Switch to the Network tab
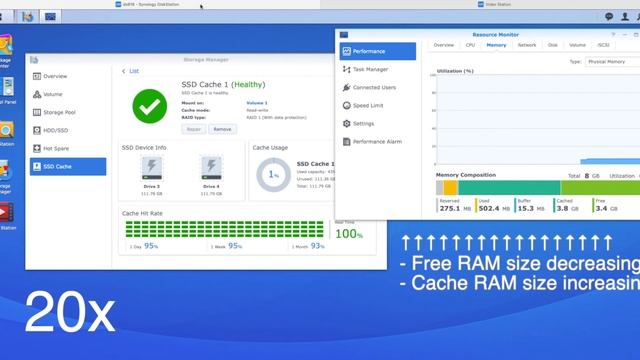This screenshot has height=360, width=640. click(527, 45)
